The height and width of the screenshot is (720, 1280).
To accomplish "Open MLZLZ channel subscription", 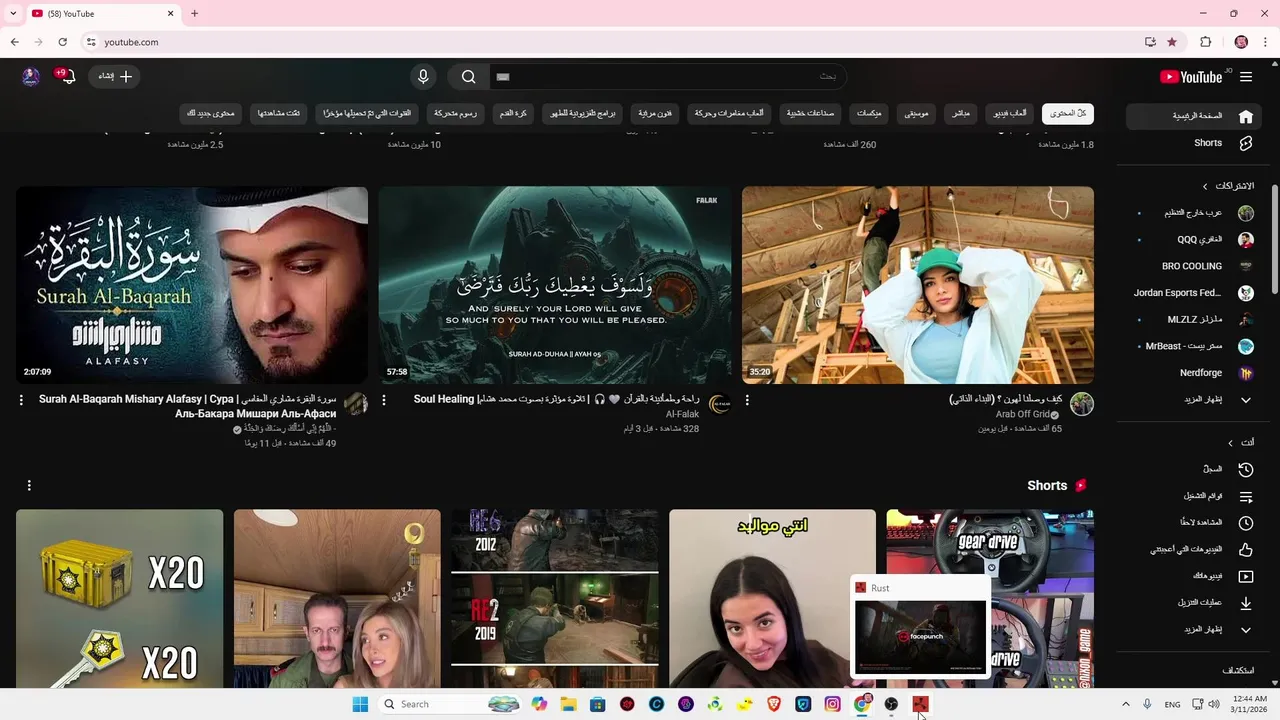I will [x=1194, y=320].
